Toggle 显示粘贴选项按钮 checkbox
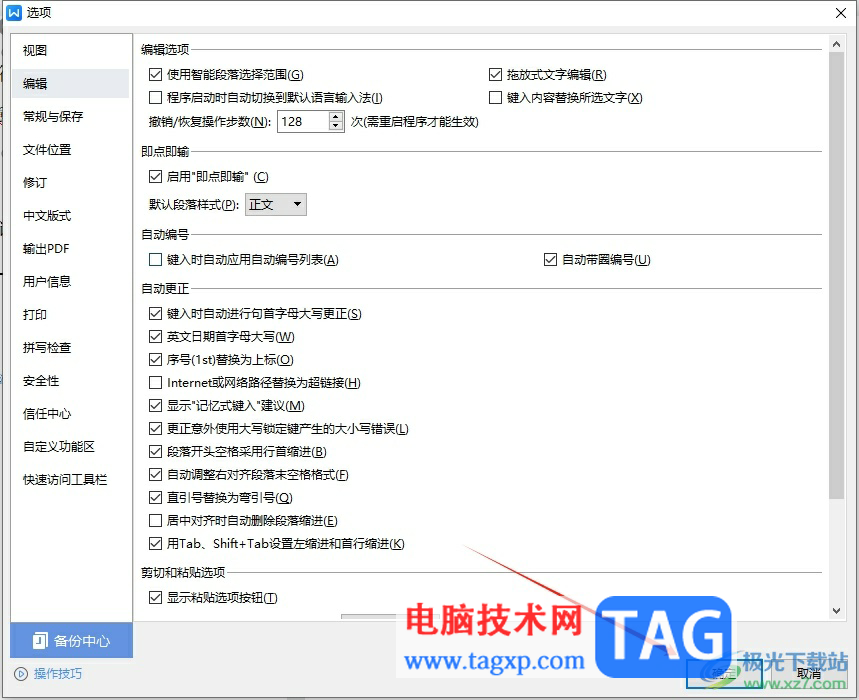Screen dimensions: 859x700 [x=156, y=598]
